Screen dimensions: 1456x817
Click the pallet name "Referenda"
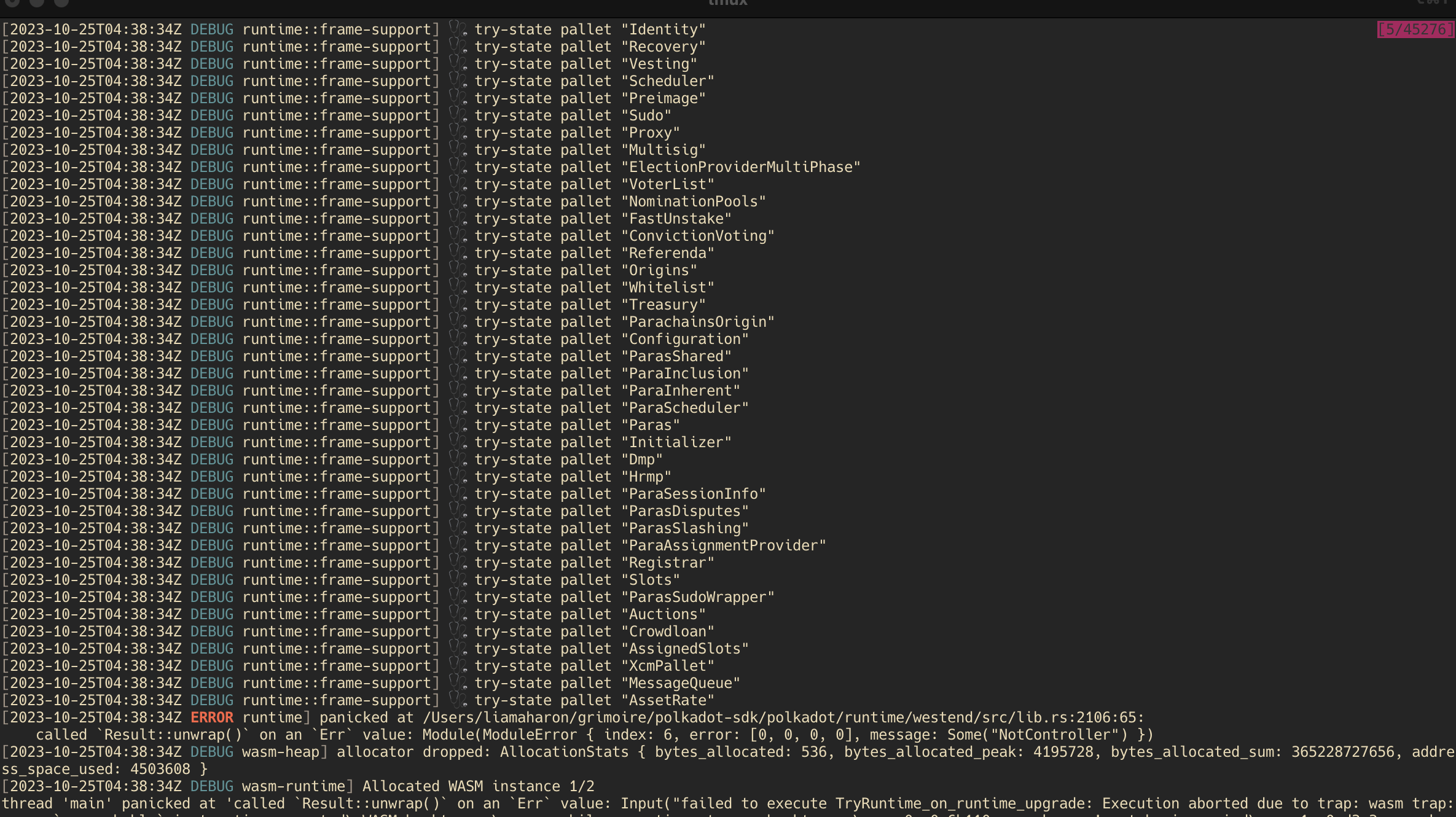click(x=668, y=253)
